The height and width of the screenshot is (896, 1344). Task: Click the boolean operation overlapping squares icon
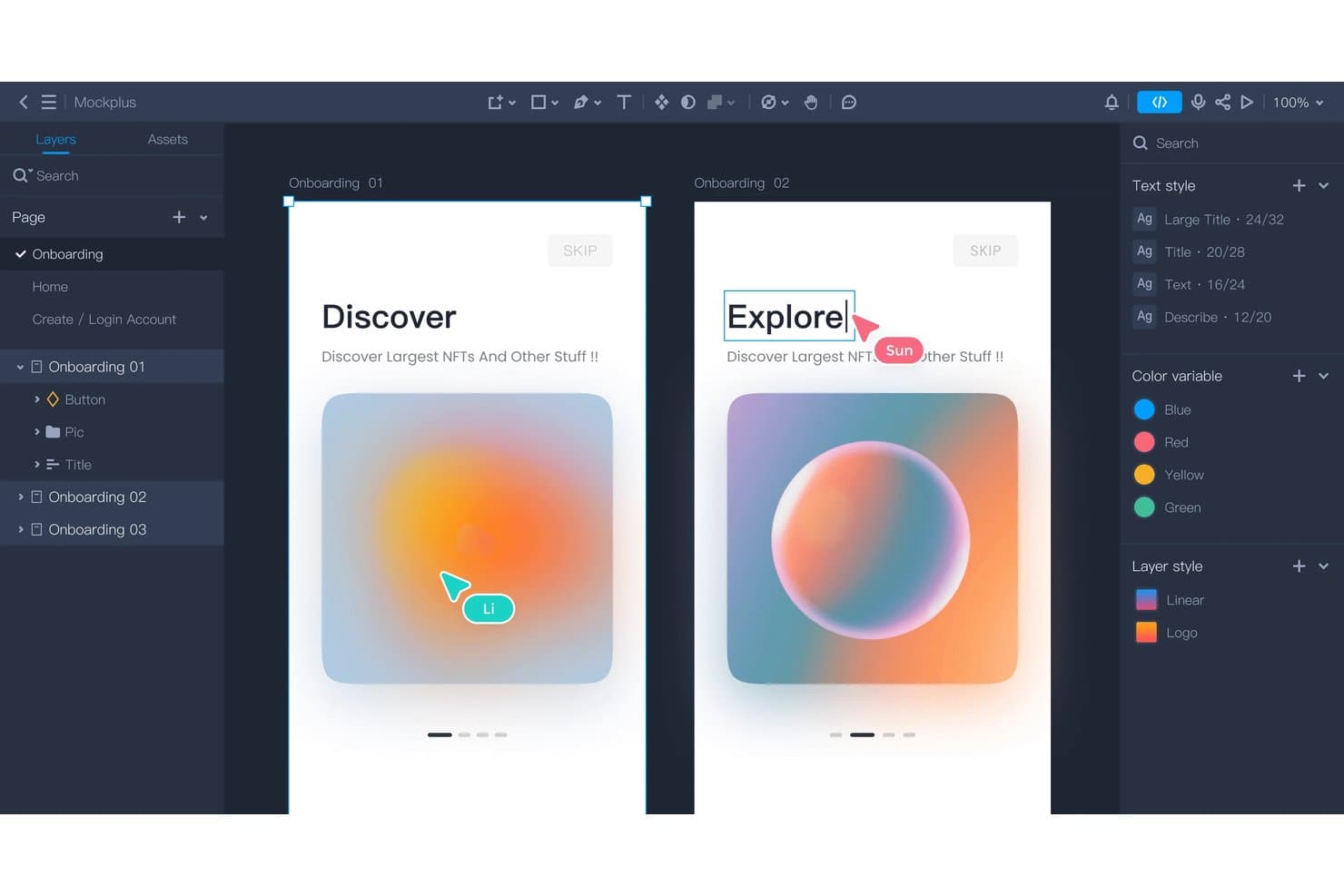coord(716,103)
